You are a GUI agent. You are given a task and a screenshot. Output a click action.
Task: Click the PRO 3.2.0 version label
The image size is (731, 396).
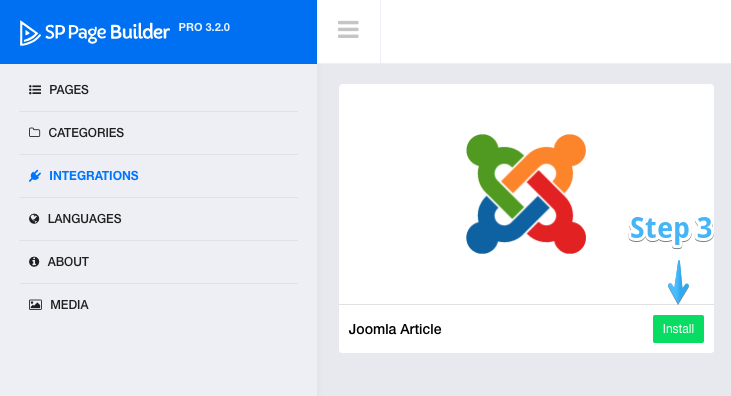point(204,28)
